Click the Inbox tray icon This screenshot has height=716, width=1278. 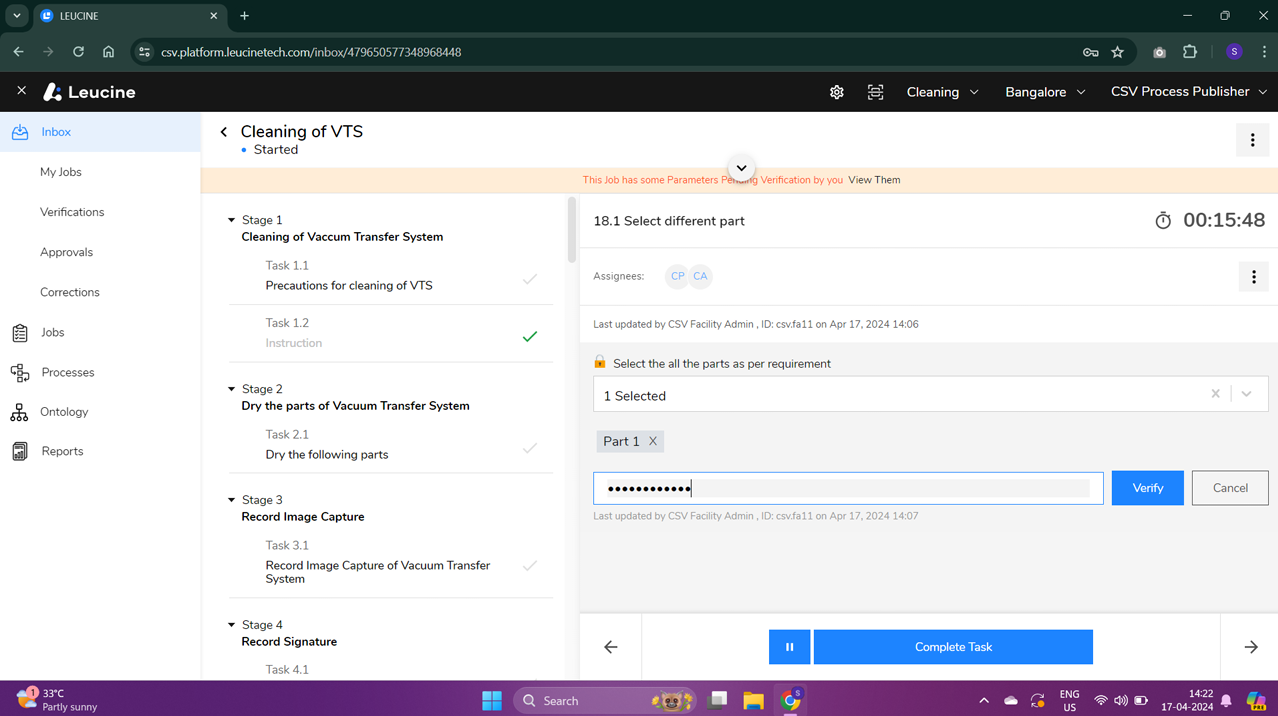tap(20, 132)
